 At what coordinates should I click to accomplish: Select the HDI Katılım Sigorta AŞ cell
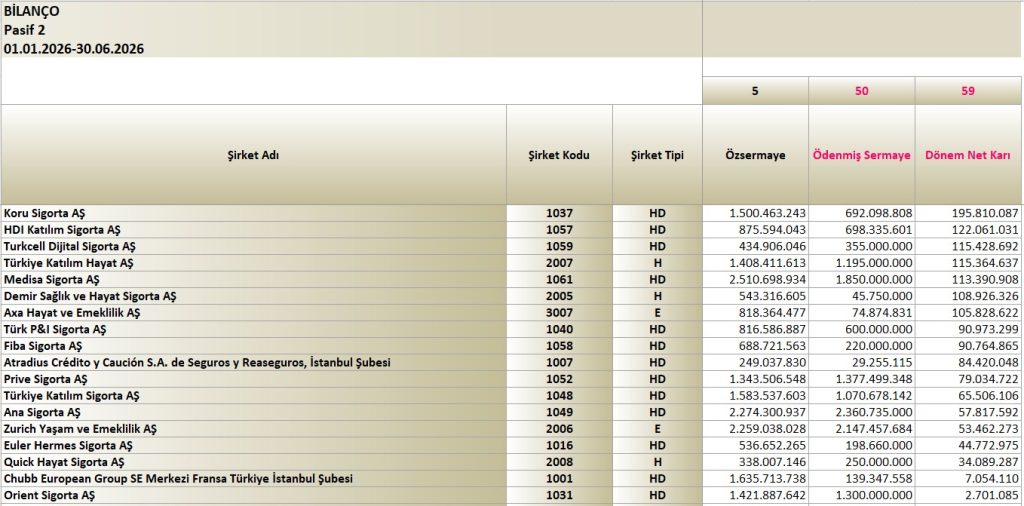pyautogui.click(x=253, y=230)
